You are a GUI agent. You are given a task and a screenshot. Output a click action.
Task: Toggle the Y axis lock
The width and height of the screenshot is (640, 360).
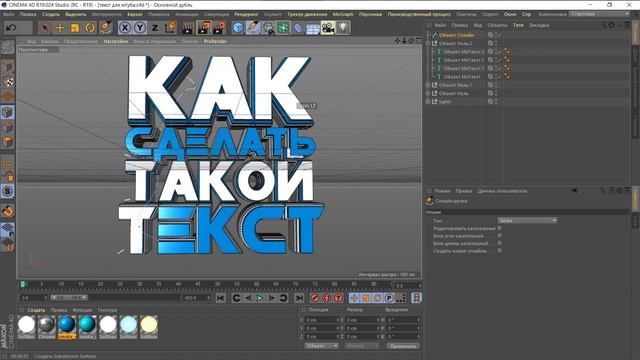(140, 28)
